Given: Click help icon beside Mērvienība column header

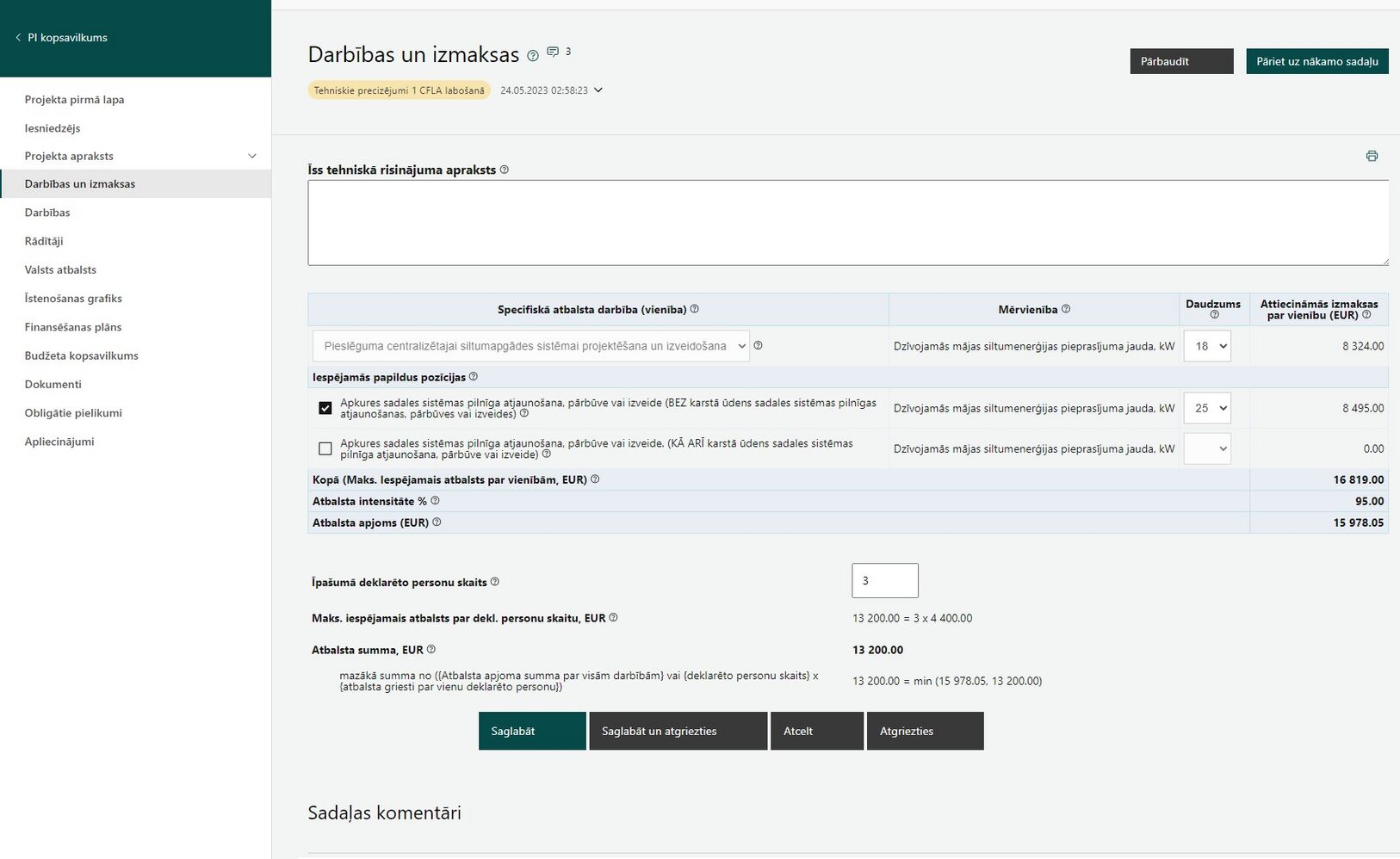Looking at the screenshot, I should [x=1066, y=309].
